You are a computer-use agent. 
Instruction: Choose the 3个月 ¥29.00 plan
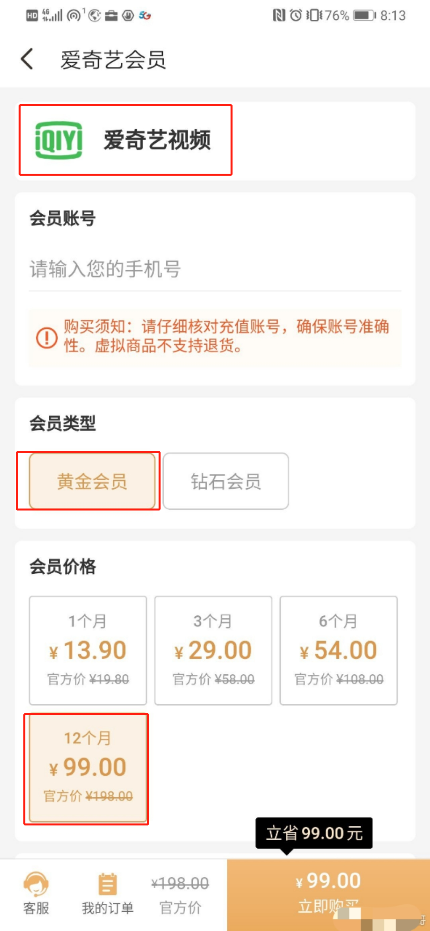pos(213,651)
